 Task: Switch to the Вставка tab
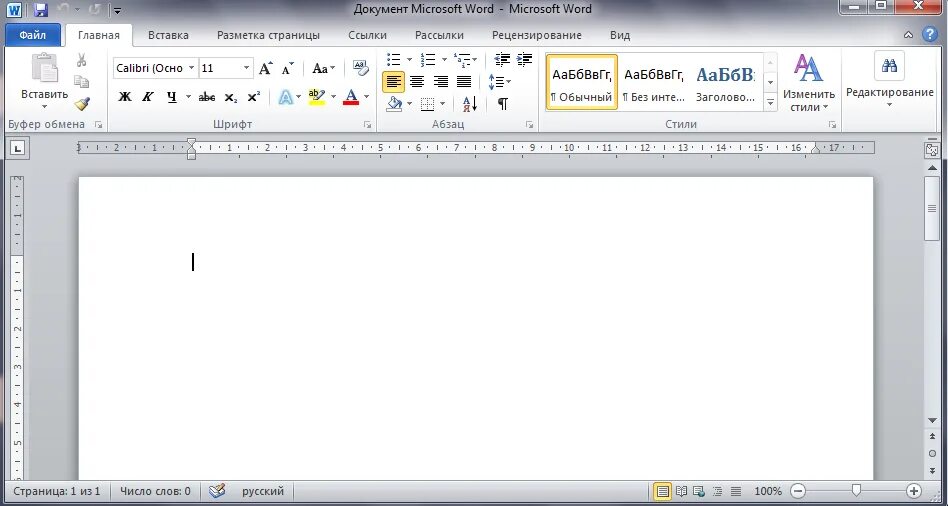[x=168, y=35]
